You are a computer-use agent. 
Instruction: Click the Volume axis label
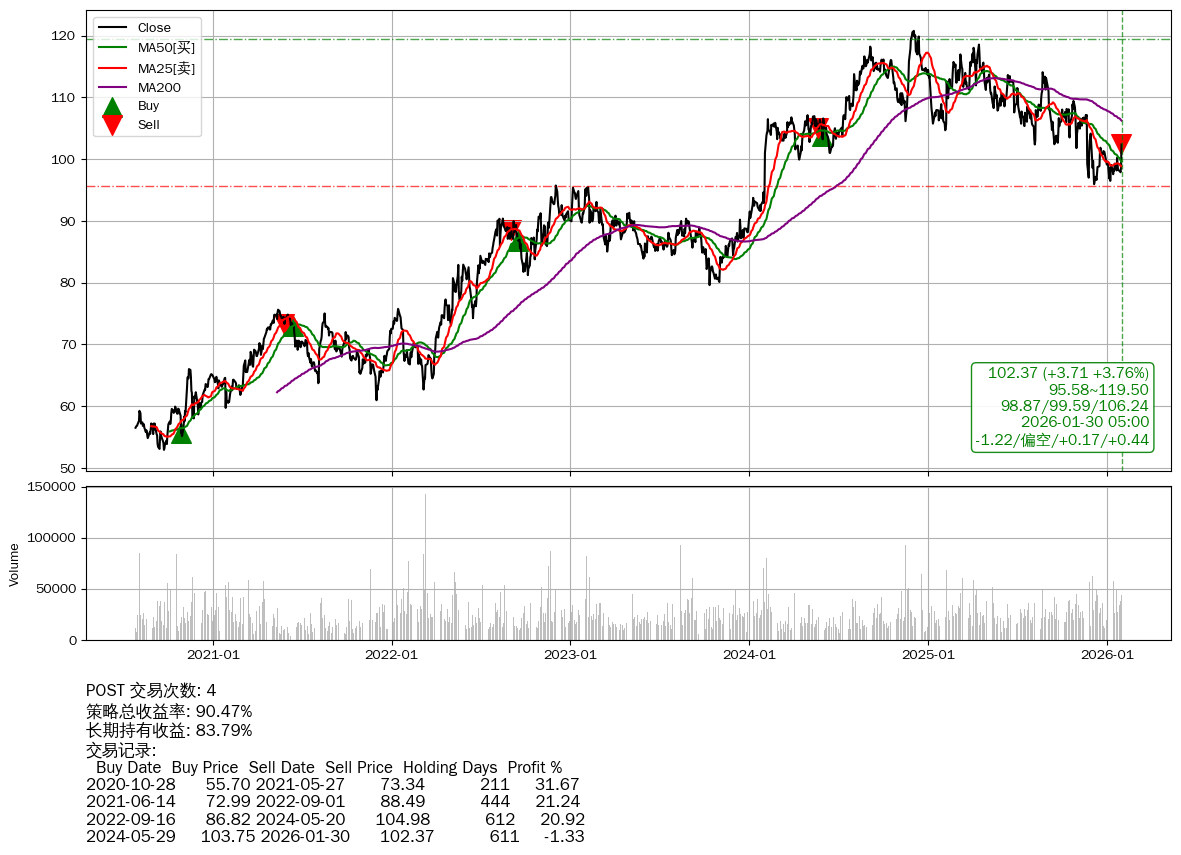point(14,564)
